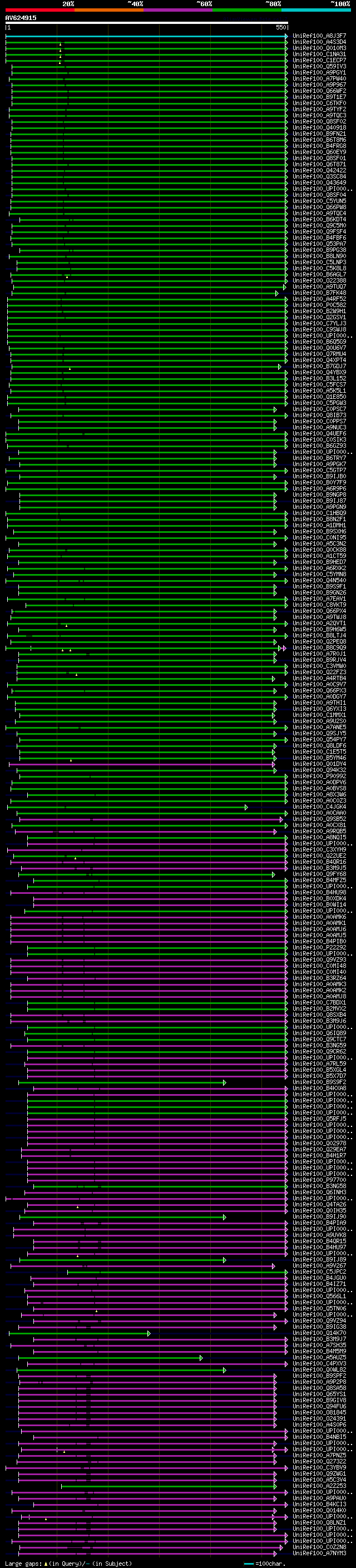The height and width of the screenshot is (1568, 356).
Task: Click the cyan 100char scale bar in the legend
Action: tap(248, 1564)
